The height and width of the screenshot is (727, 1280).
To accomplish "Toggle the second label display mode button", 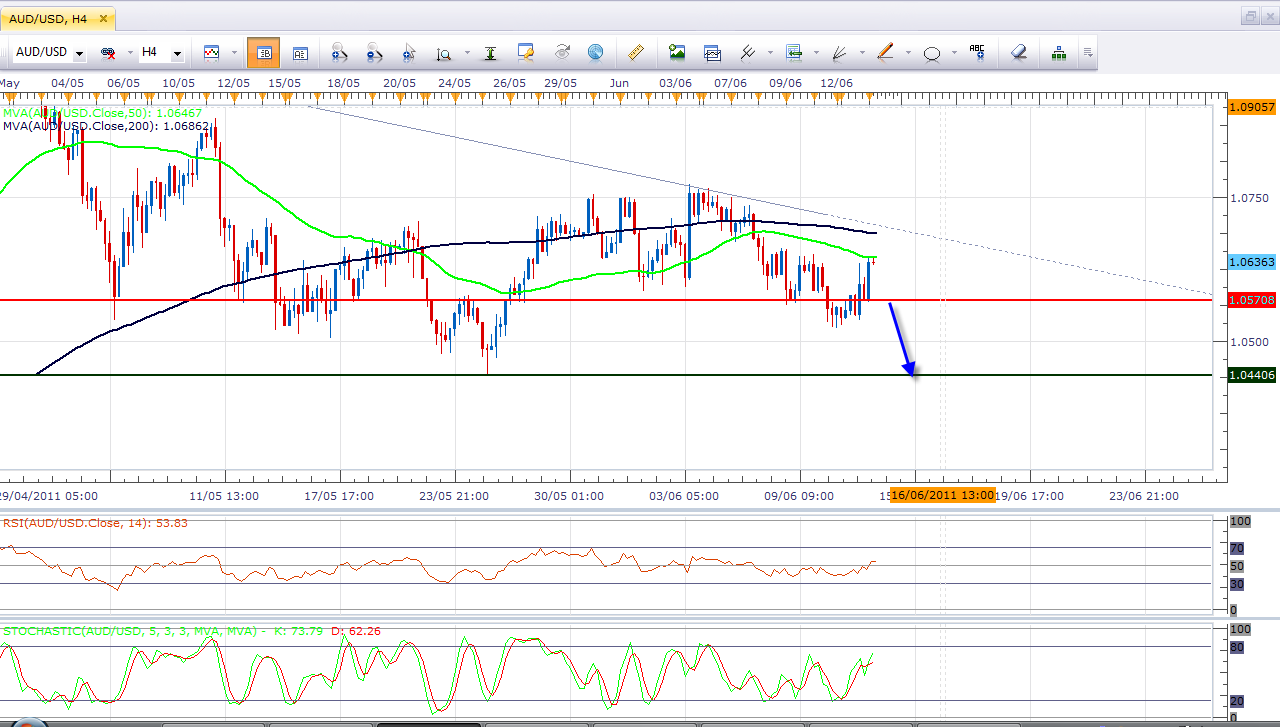I will [300, 53].
